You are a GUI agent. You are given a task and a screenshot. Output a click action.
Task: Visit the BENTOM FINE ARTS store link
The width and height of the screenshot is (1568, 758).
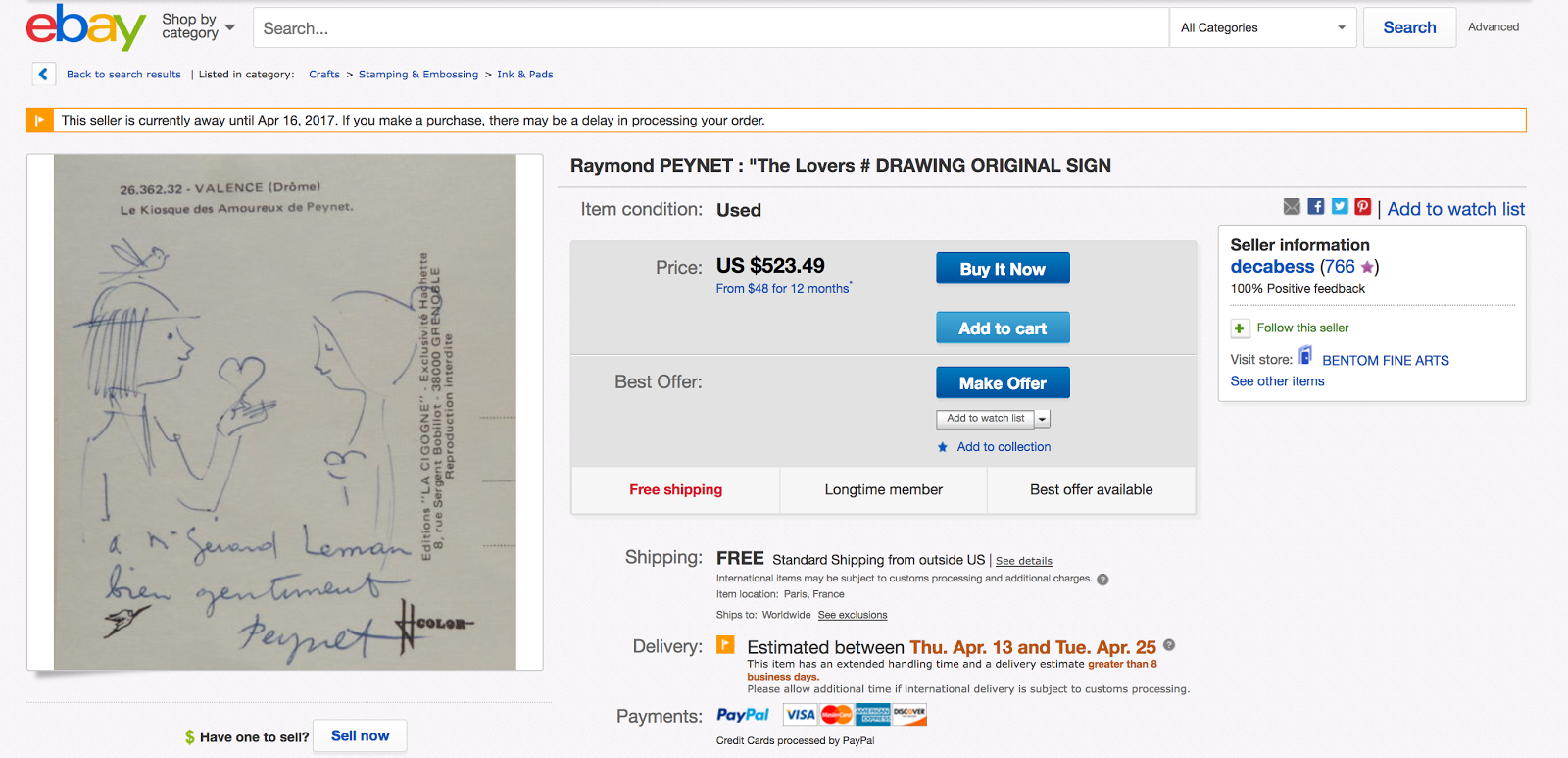(1386, 361)
